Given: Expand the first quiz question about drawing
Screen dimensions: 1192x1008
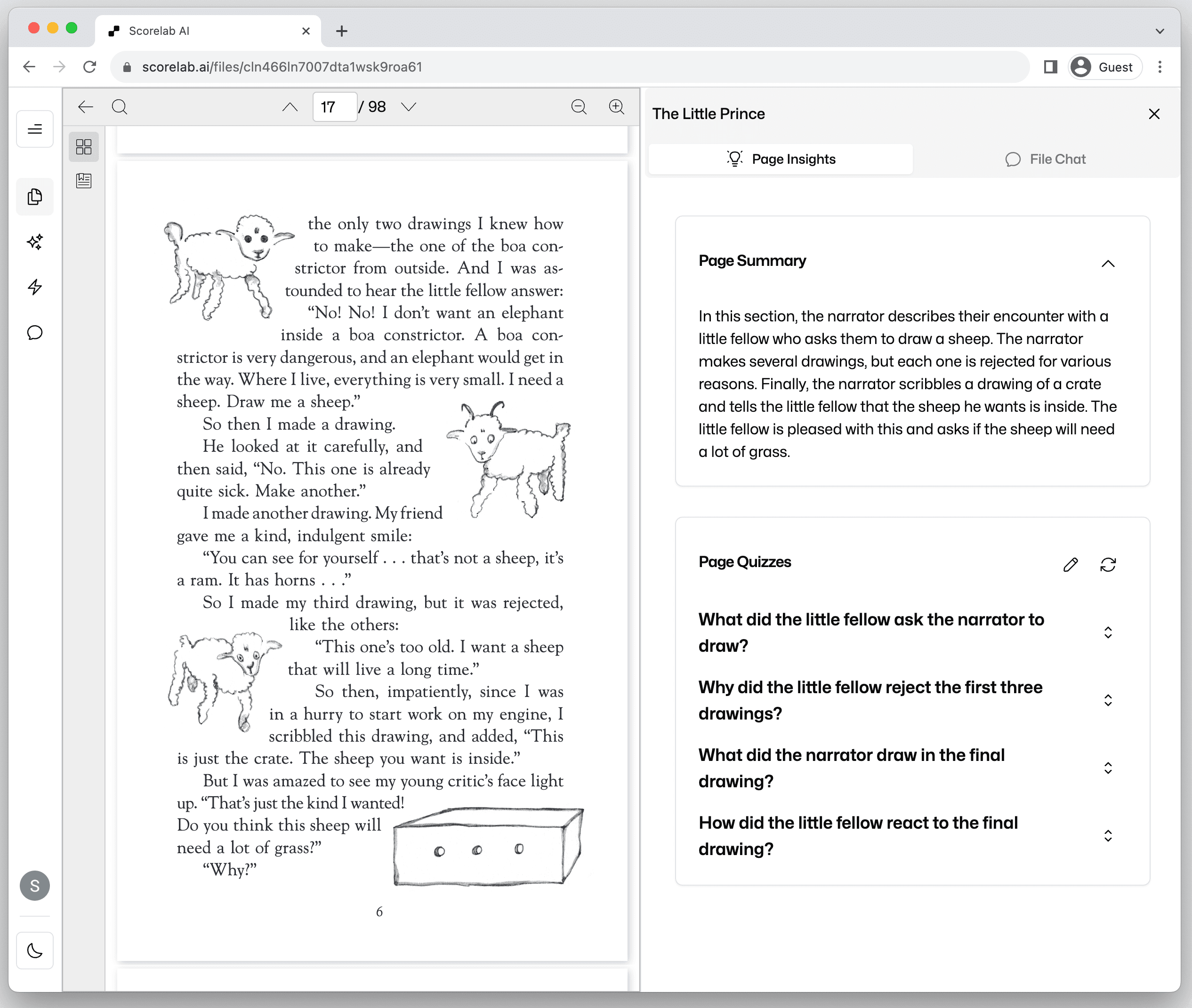Looking at the screenshot, I should (1107, 632).
